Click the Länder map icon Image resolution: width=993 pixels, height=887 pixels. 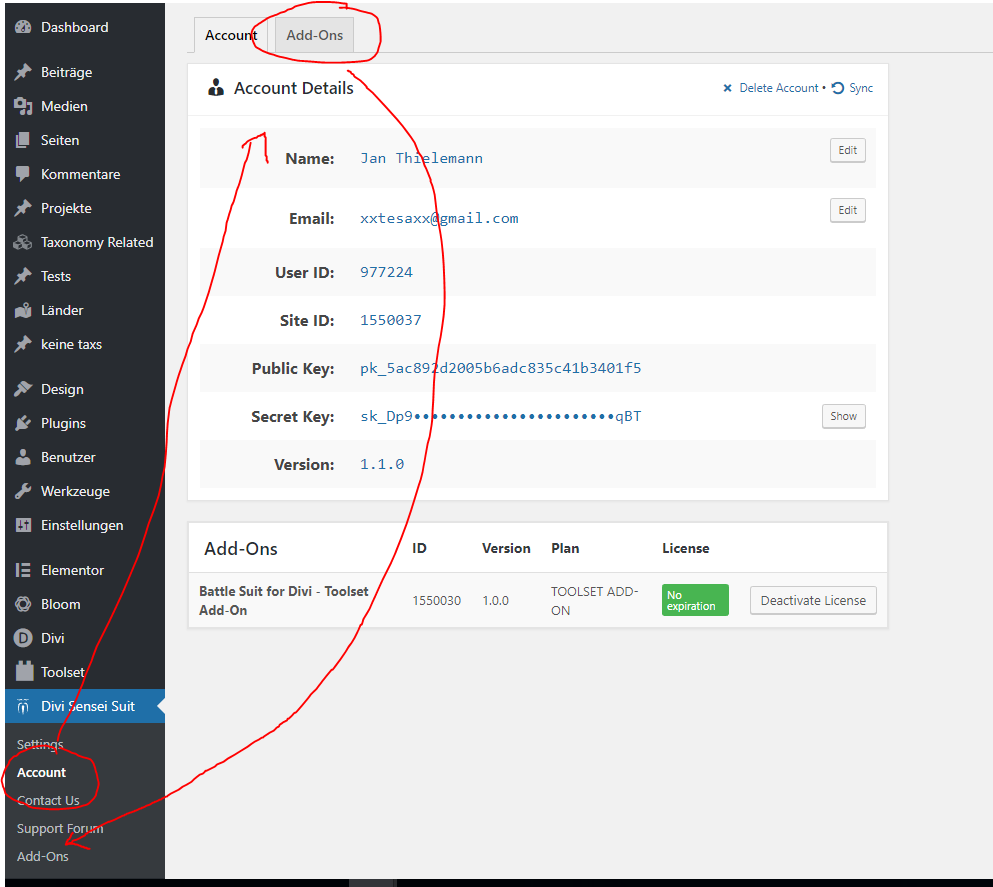point(23,310)
